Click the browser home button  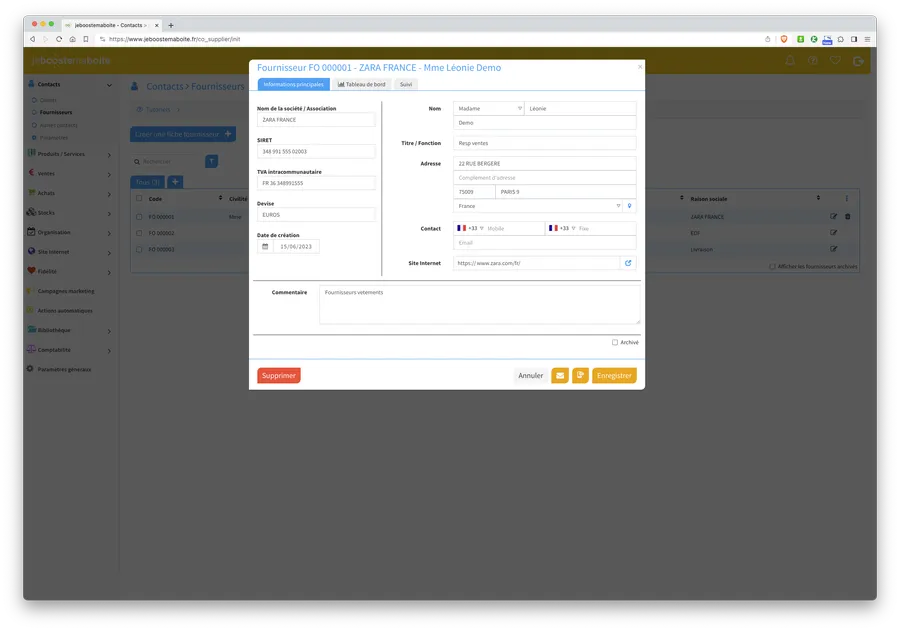click(72, 39)
